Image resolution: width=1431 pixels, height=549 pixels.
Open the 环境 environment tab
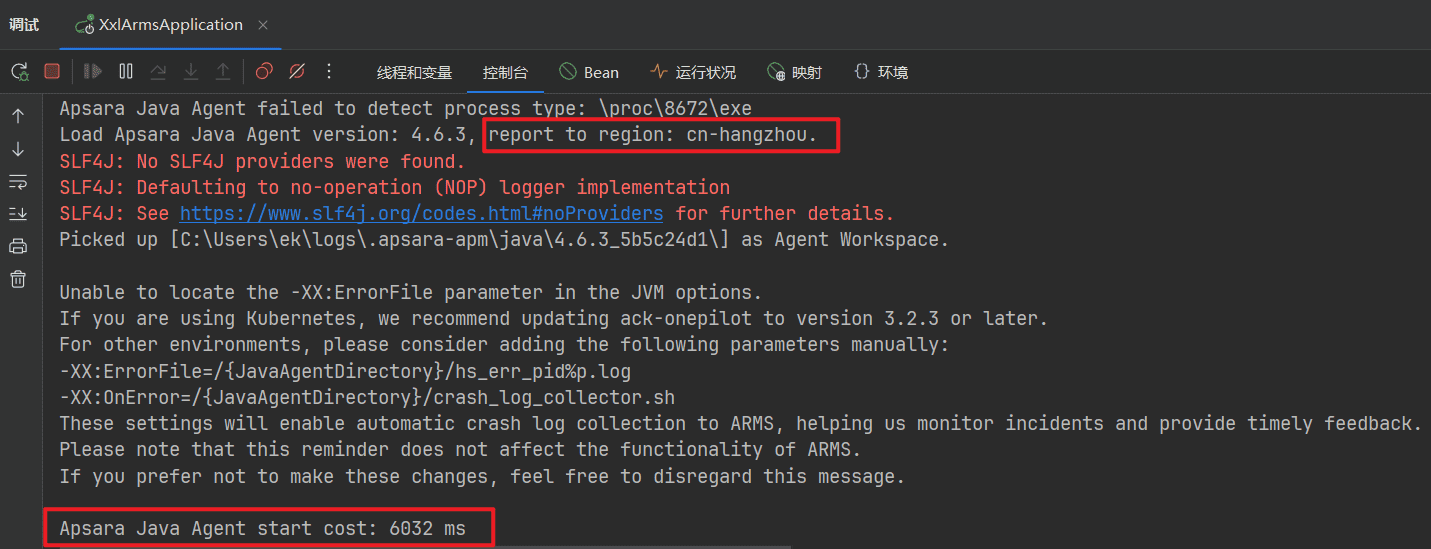click(881, 73)
